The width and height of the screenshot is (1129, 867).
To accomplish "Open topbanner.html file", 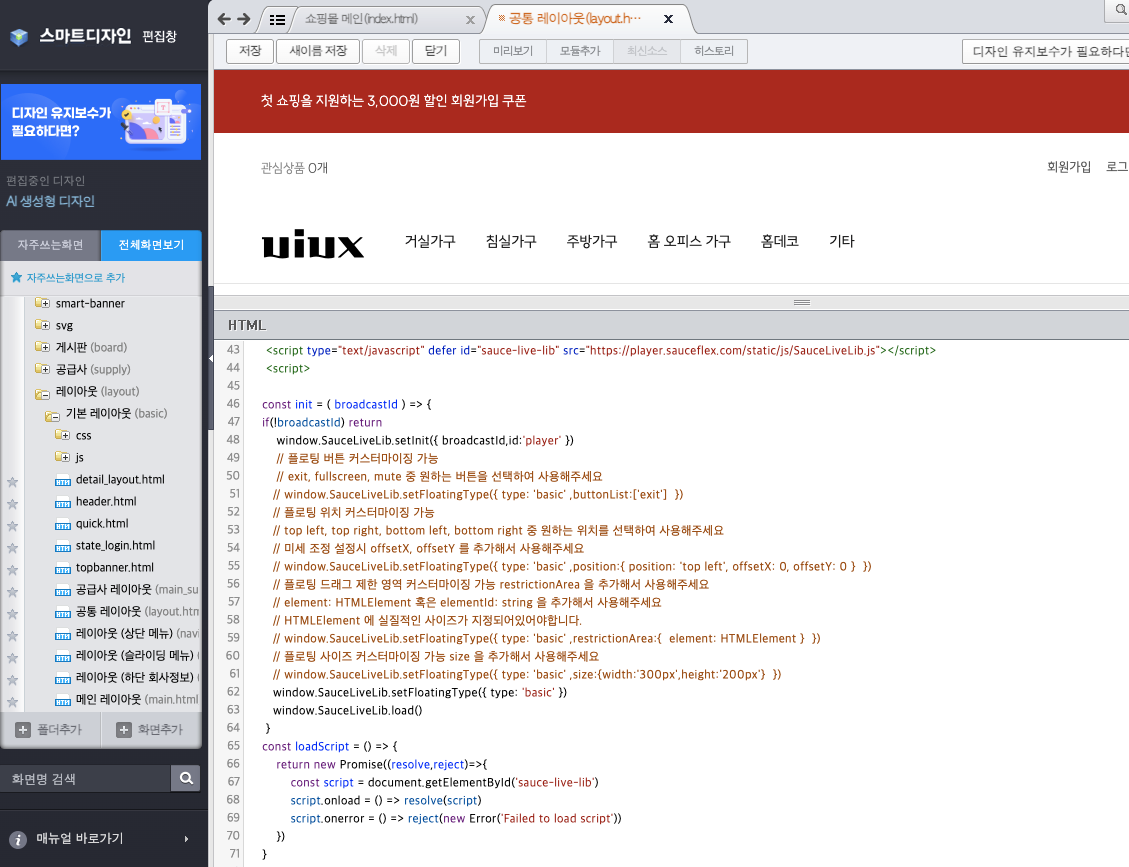I will point(114,567).
